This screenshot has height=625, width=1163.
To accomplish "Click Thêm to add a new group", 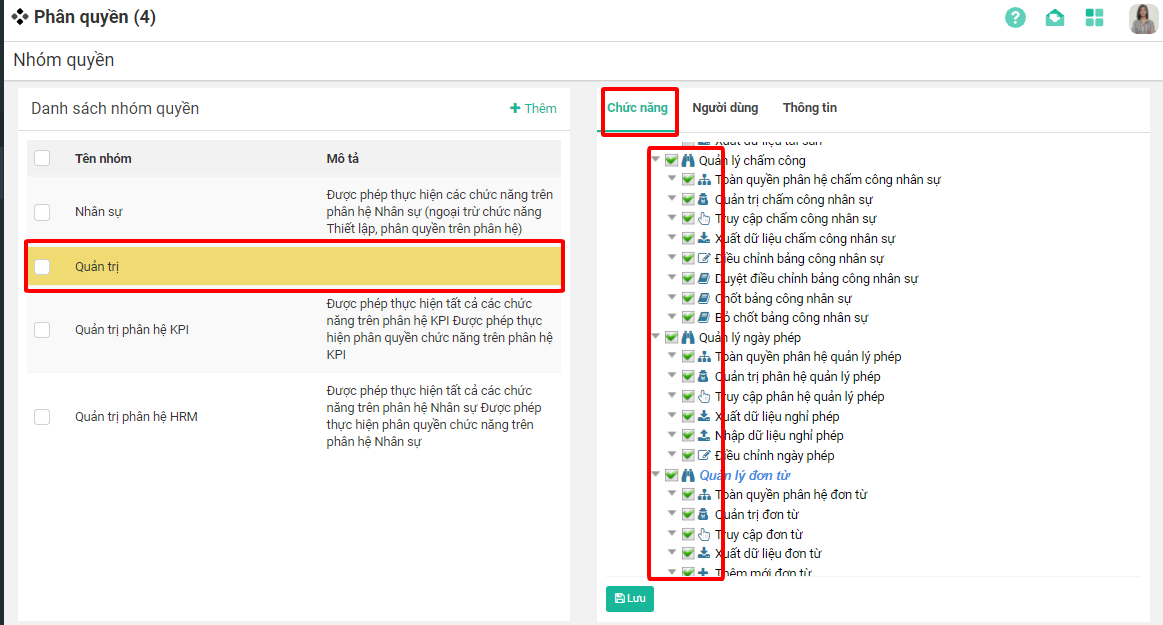I will coord(533,108).
